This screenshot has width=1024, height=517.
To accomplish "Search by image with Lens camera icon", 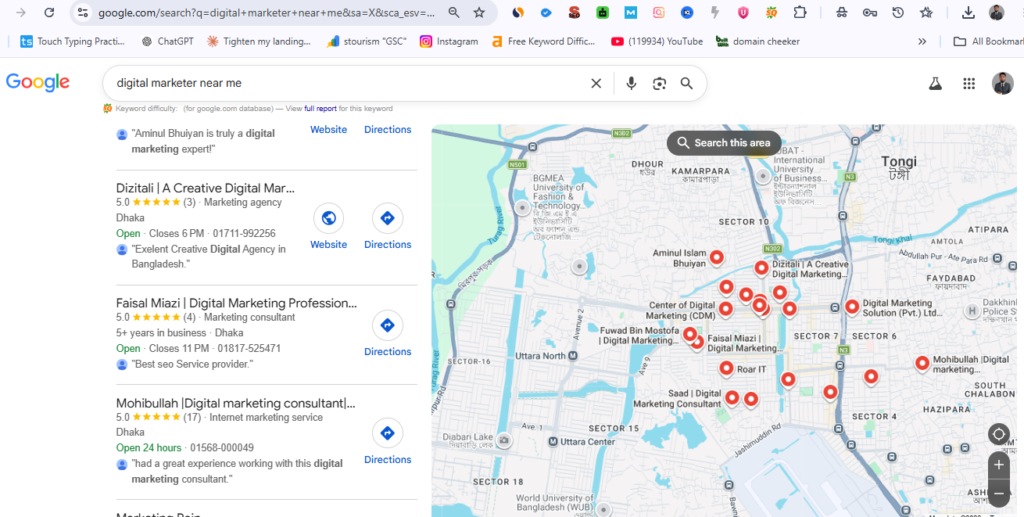I will coord(659,83).
